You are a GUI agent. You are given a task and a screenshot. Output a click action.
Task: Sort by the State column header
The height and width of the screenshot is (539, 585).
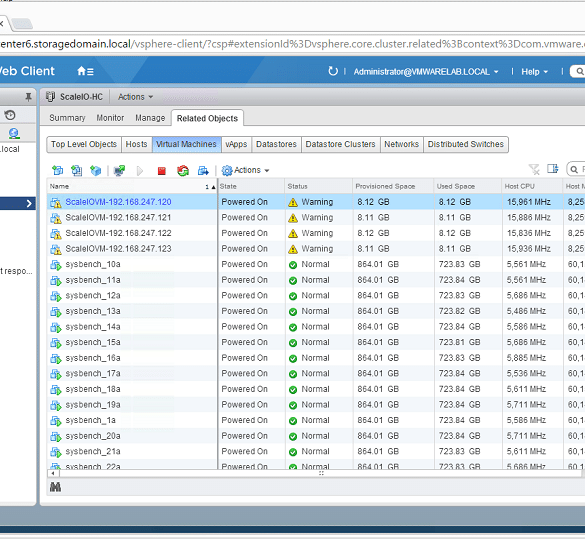coord(251,186)
